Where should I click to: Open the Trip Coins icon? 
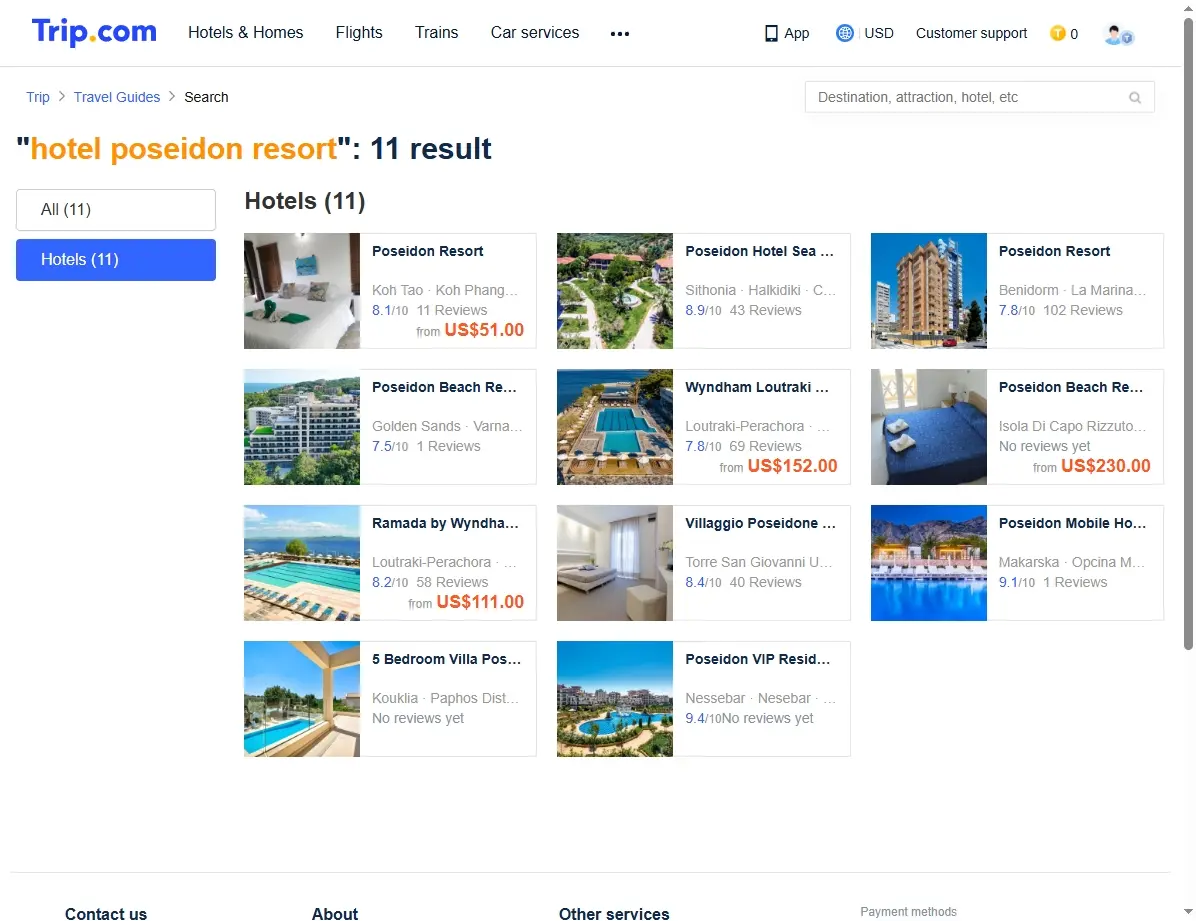(1057, 33)
